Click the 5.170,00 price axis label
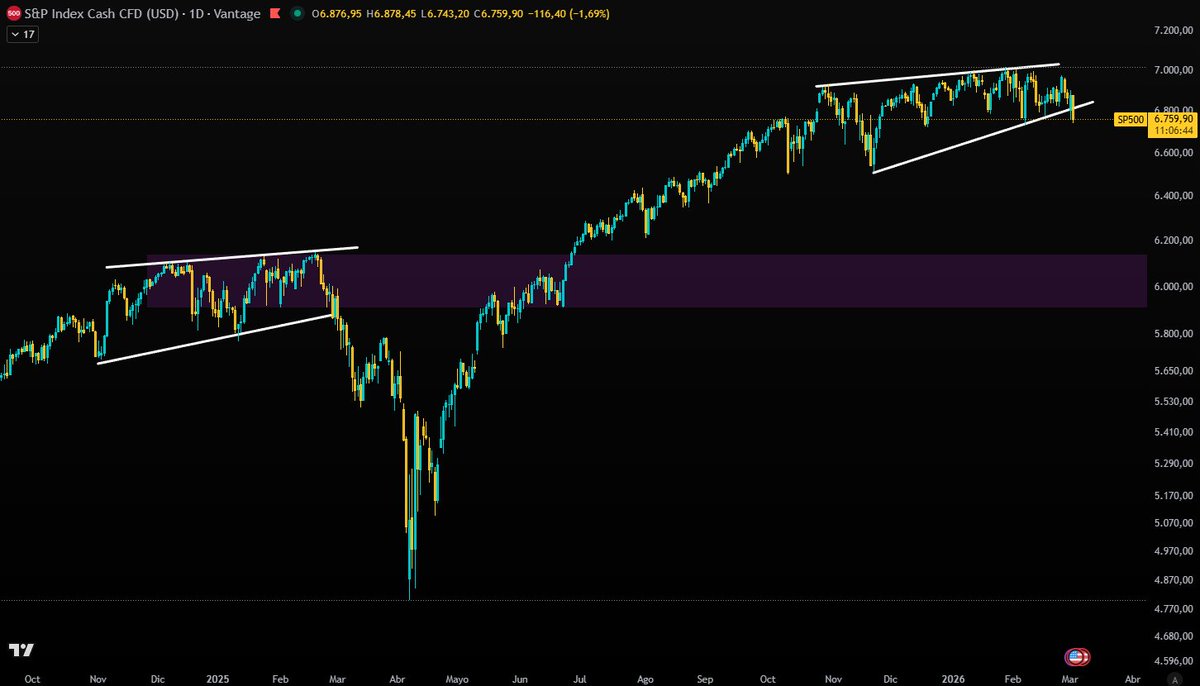1200x686 pixels. tap(1174, 496)
